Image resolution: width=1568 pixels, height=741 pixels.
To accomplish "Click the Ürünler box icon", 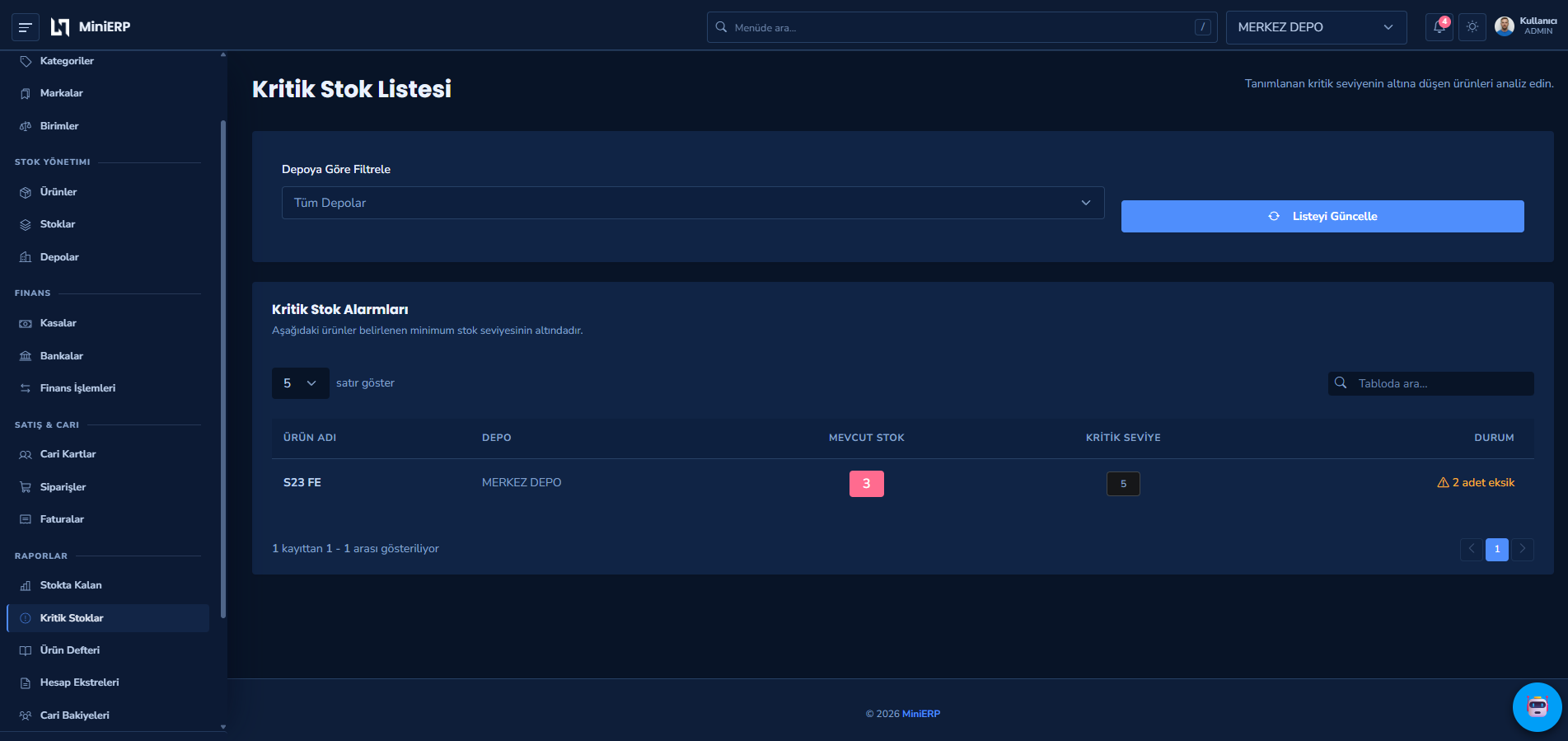I will [26, 192].
